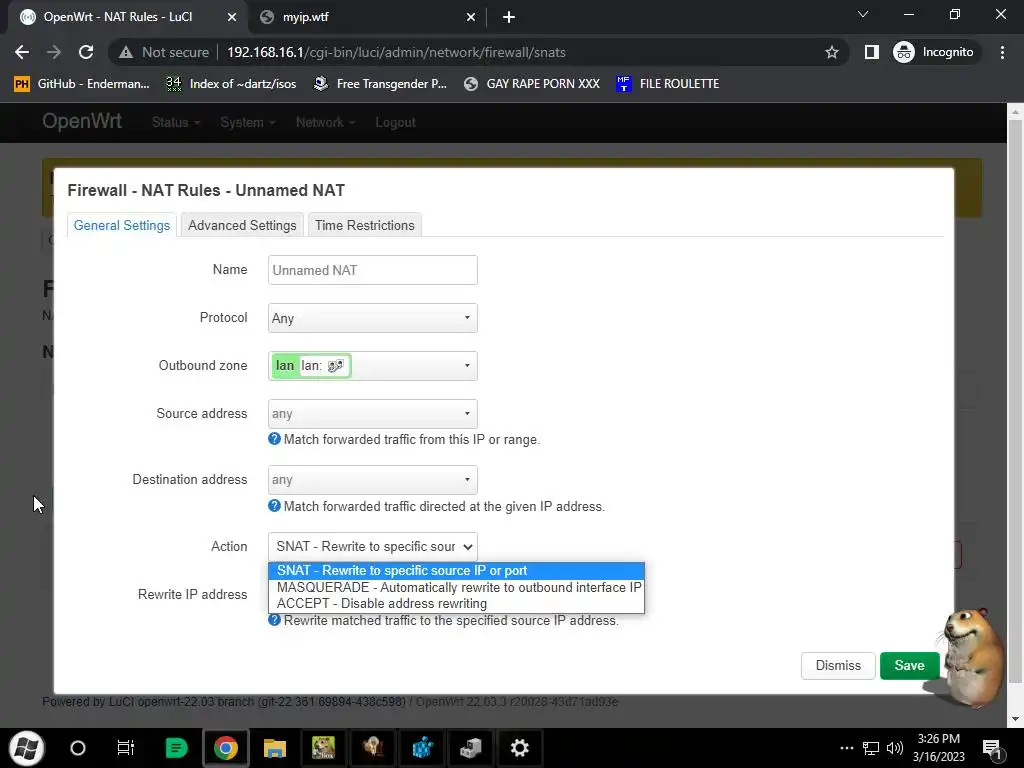Select MASQUERADE option from Action list
Screen dimensions: 1024x768
point(456,587)
